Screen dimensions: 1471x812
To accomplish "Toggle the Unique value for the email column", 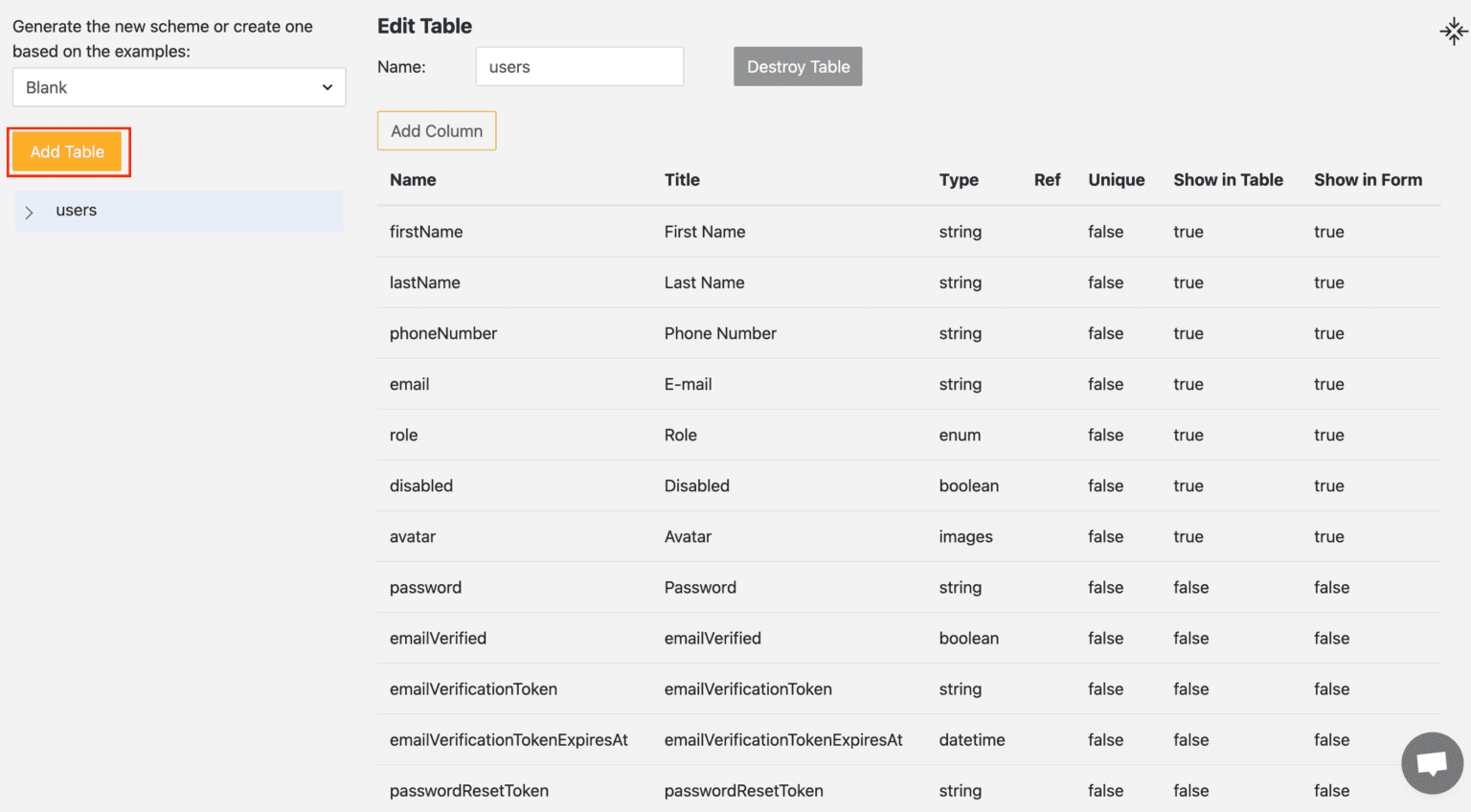I will click(x=1105, y=384).
